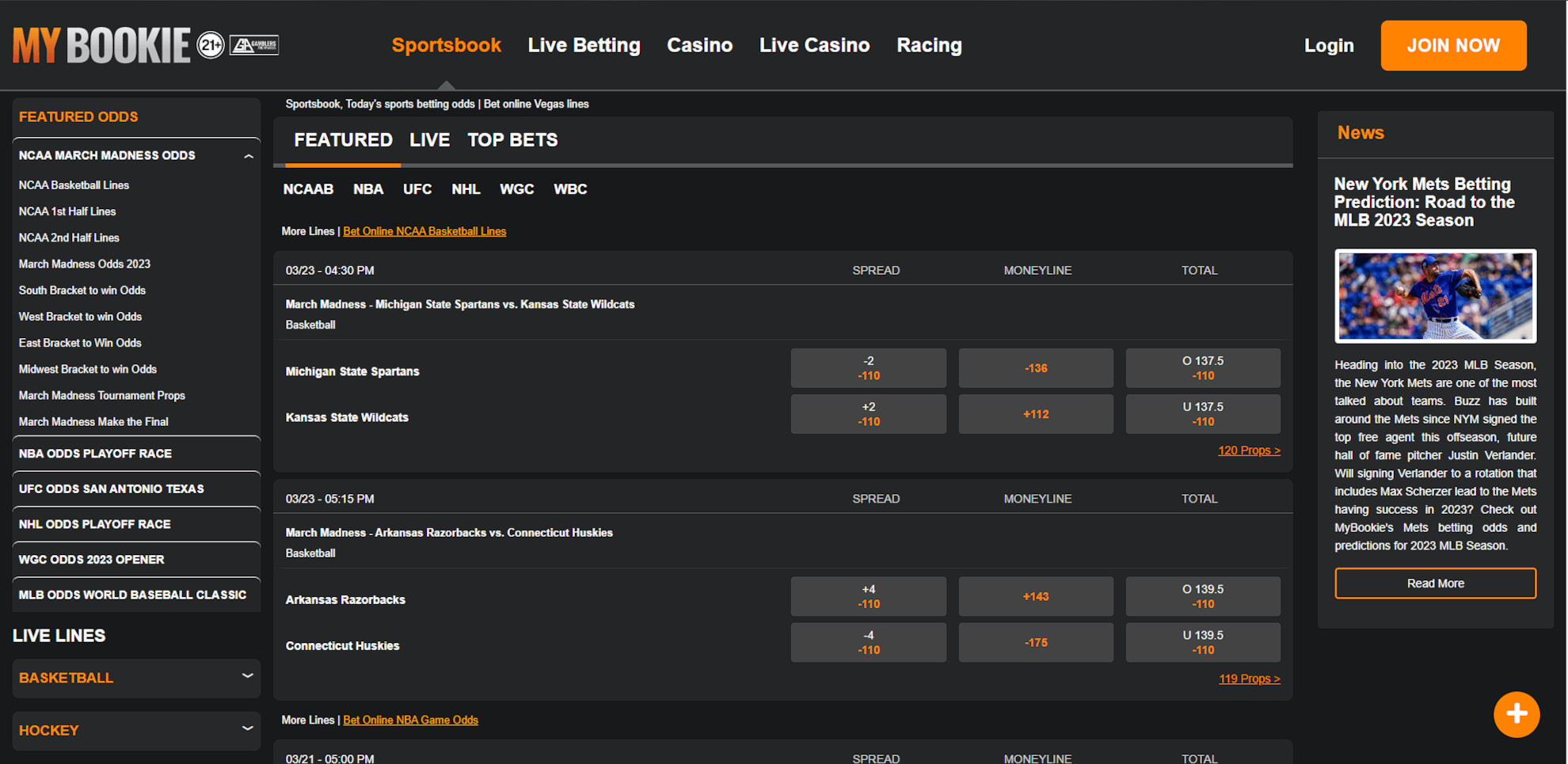Expand MLB Odds World Baseball Classic section
Viewport: 1568px width, 764px height.
pyautogui.click(x=136, y=595)
